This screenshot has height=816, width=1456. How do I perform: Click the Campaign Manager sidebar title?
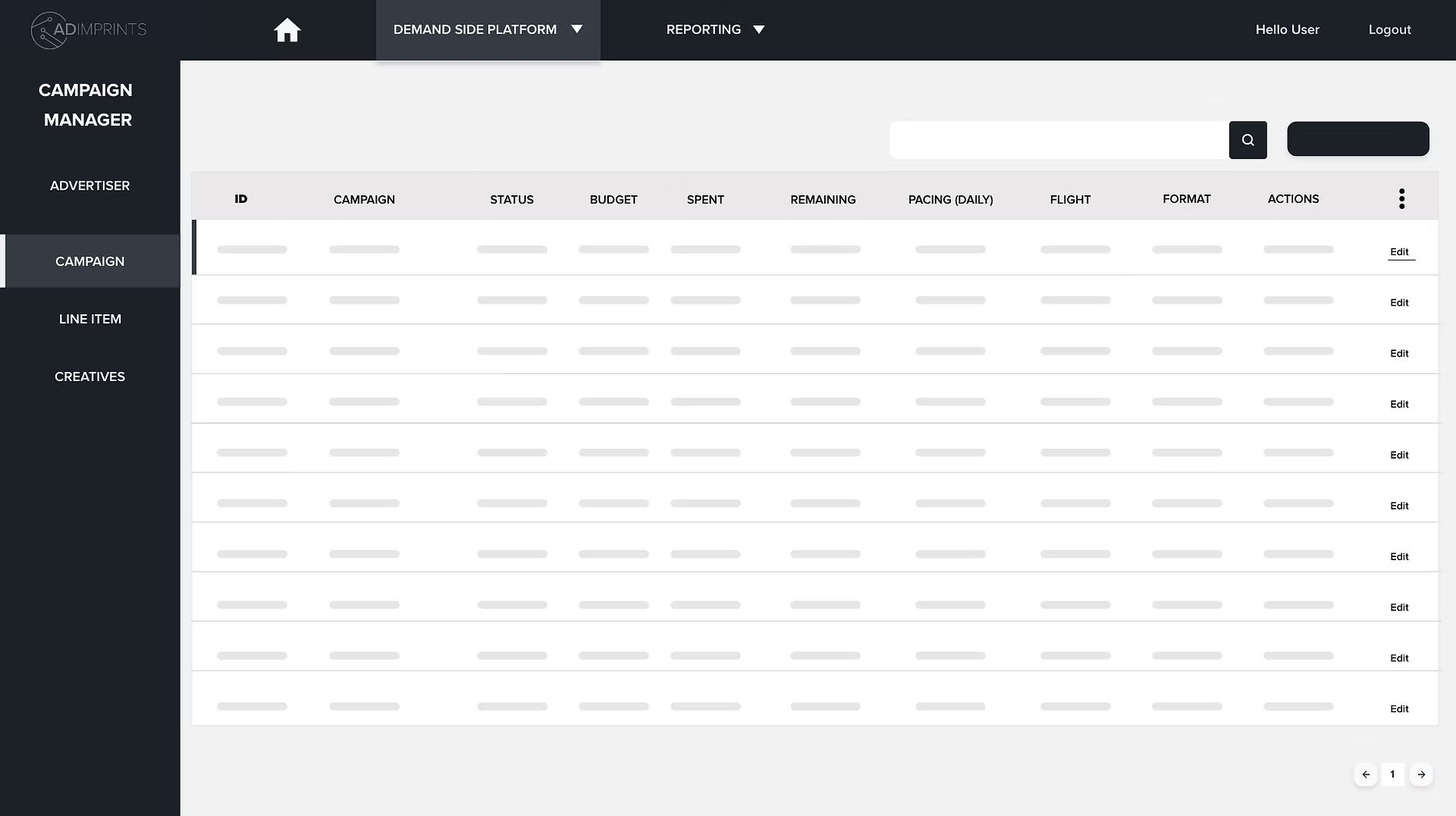coord(86,105)
